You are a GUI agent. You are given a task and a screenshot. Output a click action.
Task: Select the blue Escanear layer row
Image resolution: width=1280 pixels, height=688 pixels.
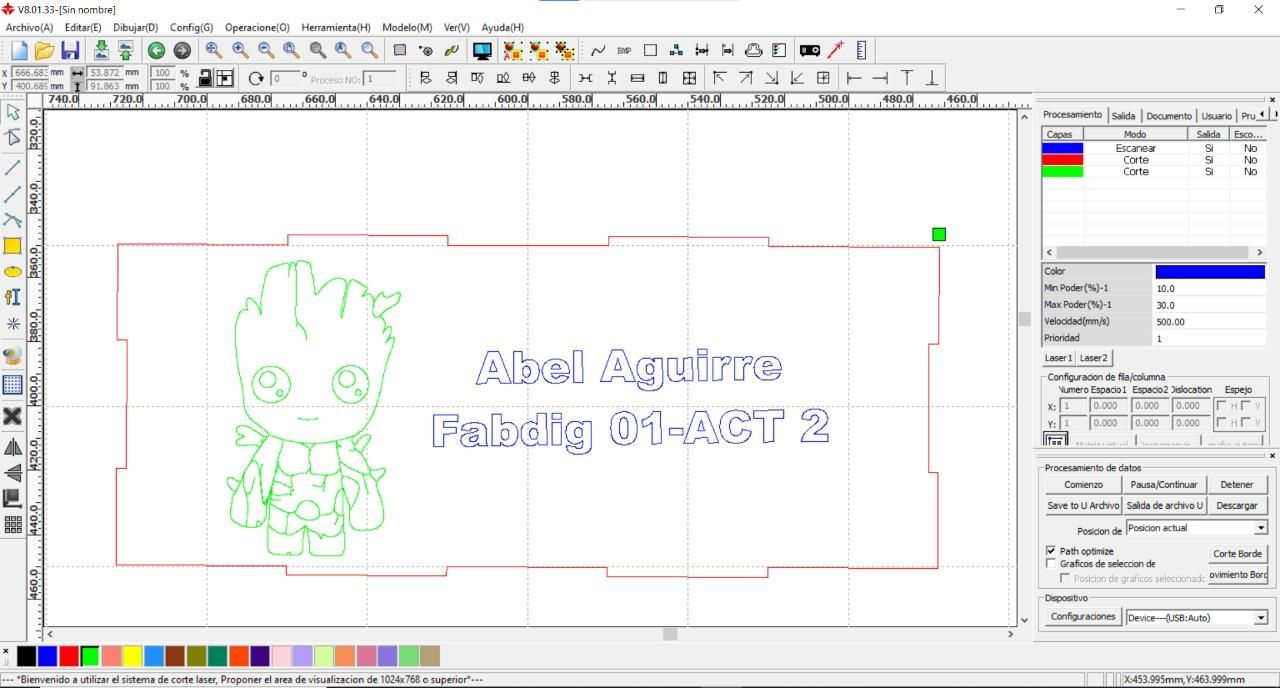tap(1154, 148)
